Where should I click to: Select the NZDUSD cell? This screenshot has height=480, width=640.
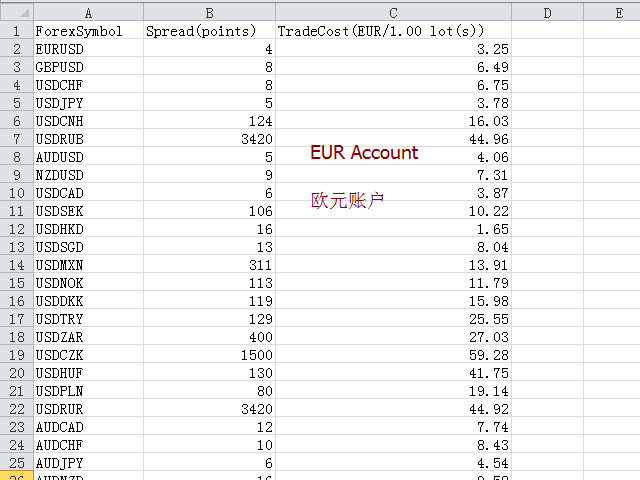pos(89,175)
